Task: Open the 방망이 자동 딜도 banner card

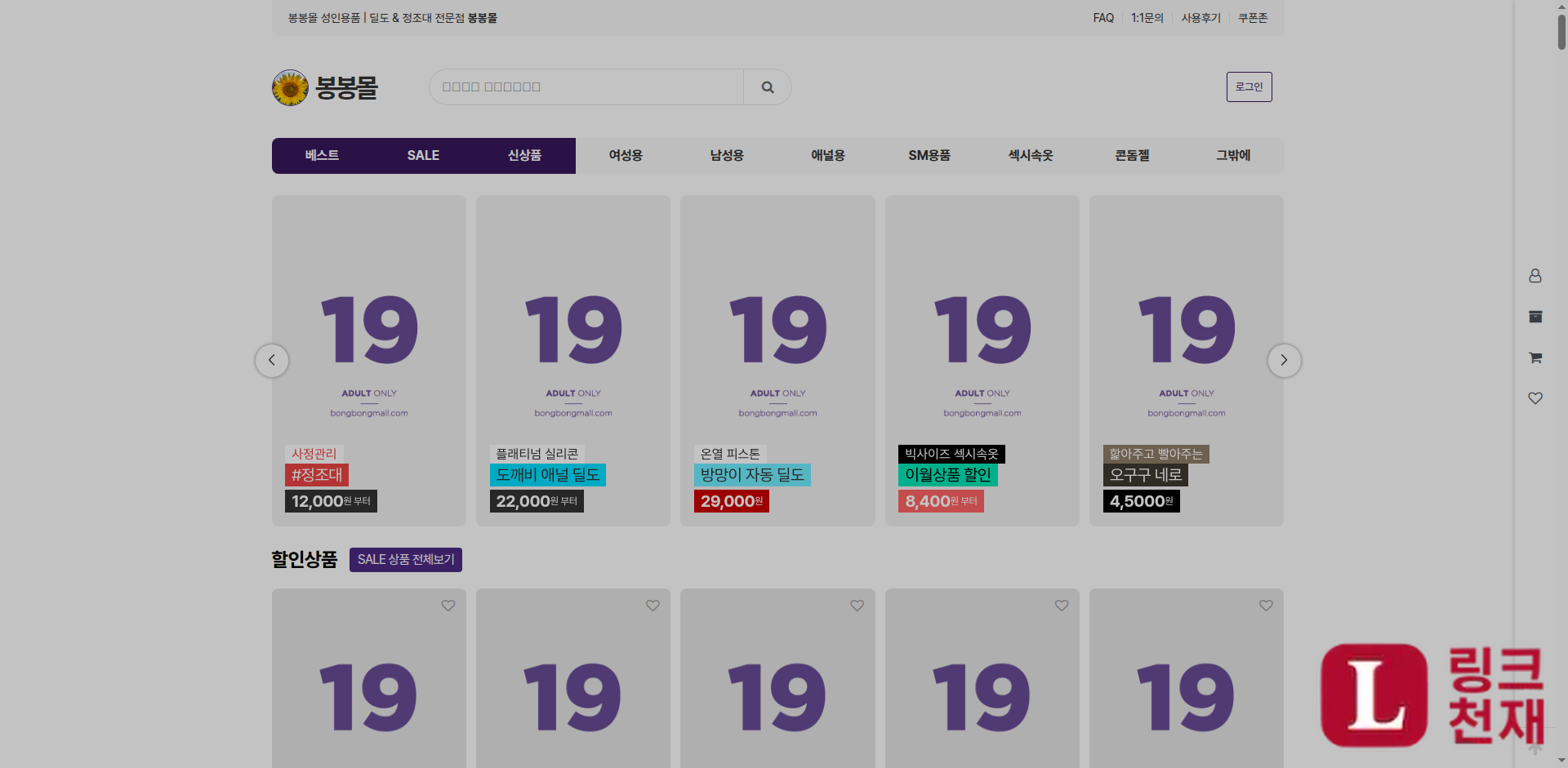Action: point(777,361)
